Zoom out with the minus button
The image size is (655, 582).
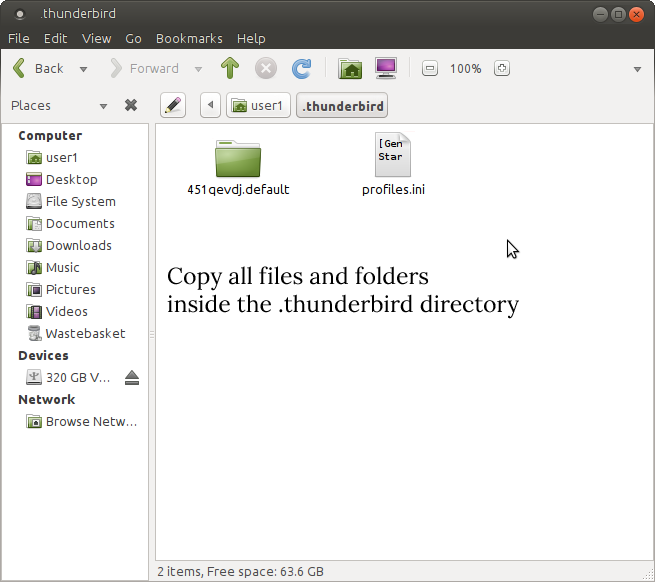429,68
